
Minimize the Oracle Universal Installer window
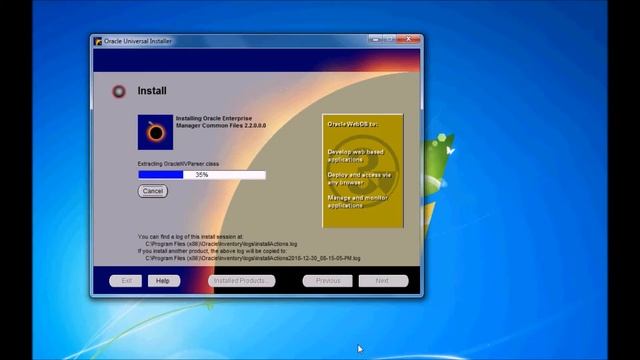(376, 39)
